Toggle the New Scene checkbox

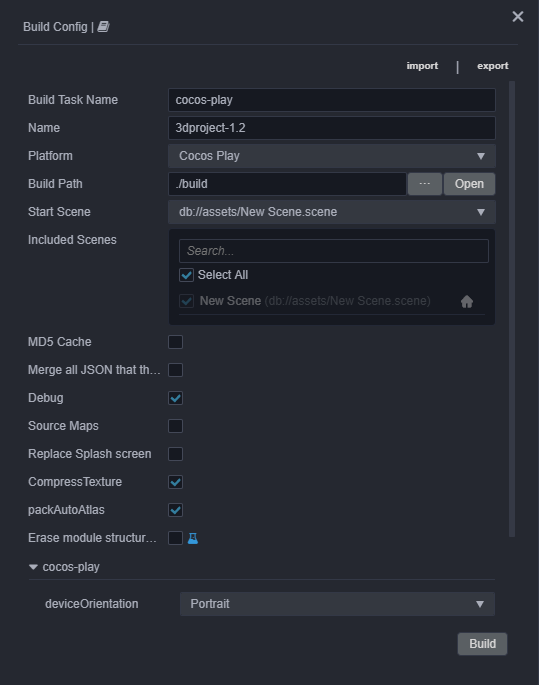point(187,301)
